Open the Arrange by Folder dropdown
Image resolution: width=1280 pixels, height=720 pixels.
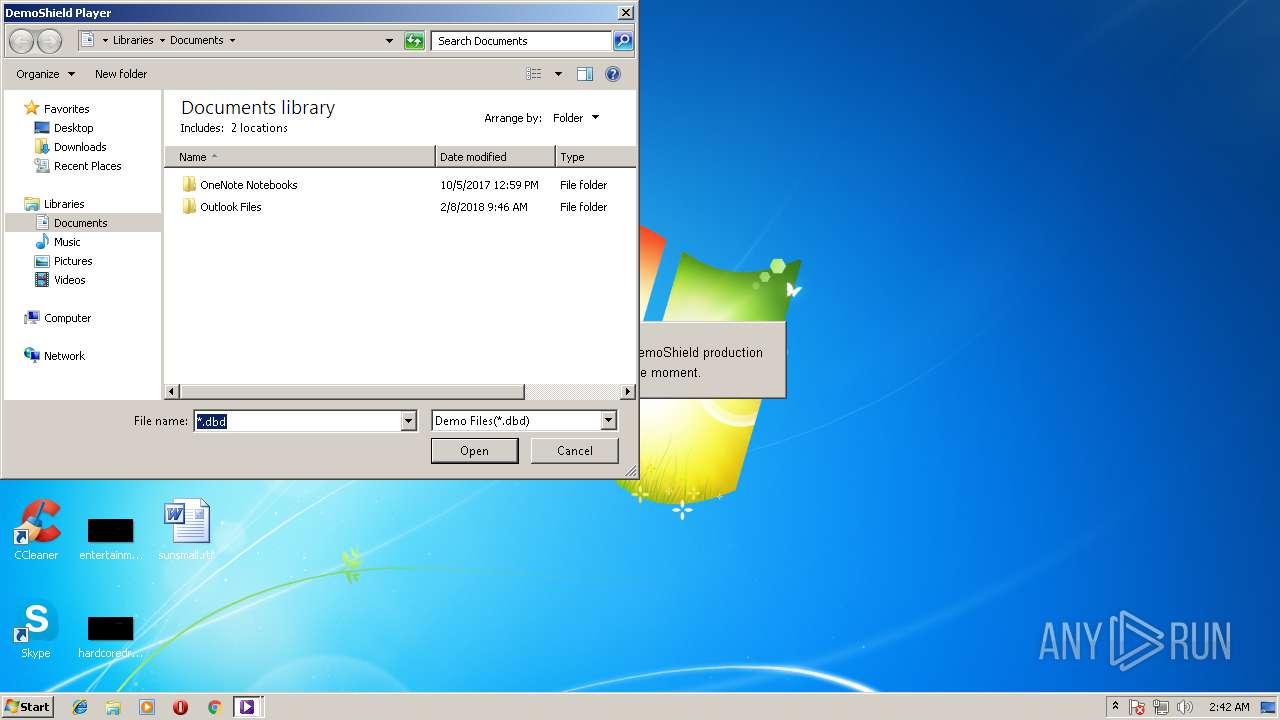pyautogui.click(x=576, y=118)
